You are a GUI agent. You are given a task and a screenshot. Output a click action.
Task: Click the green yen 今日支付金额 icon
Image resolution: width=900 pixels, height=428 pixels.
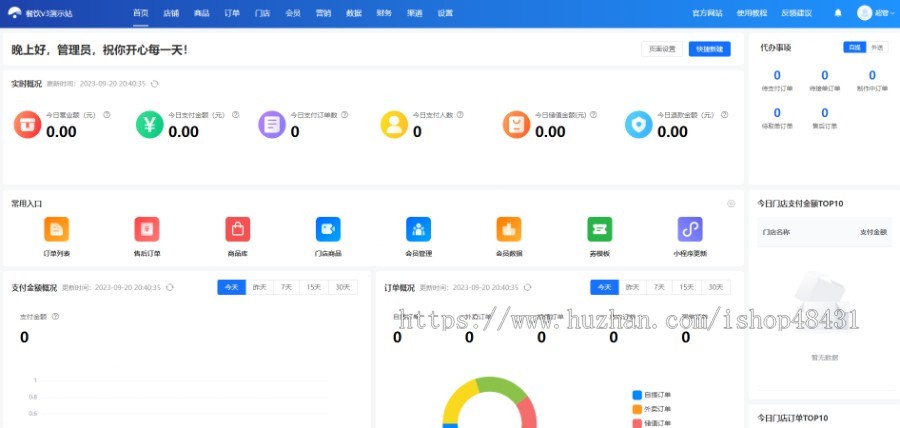[150, 124]
